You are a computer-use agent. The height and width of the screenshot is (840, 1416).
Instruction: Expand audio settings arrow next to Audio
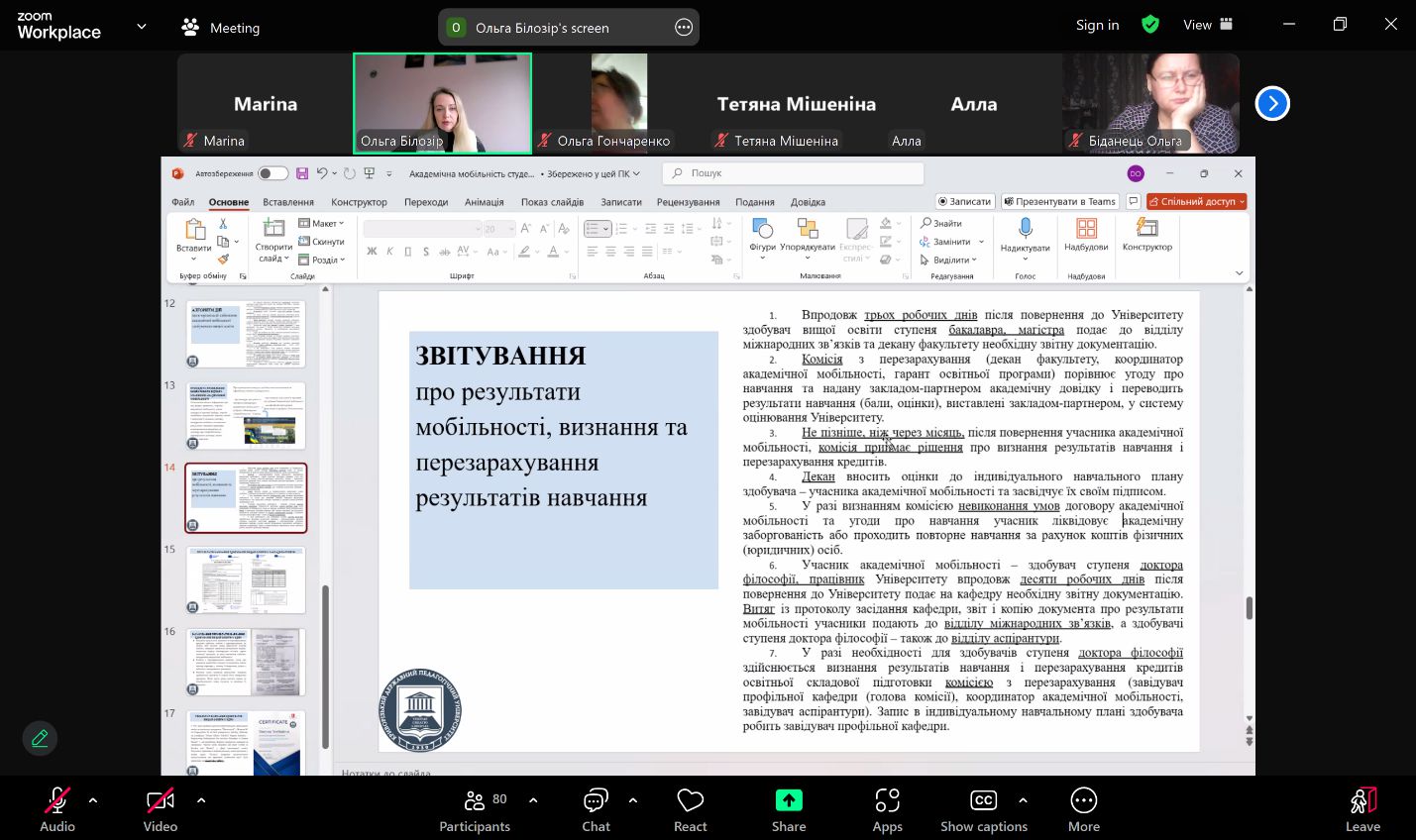coord(93,799)
